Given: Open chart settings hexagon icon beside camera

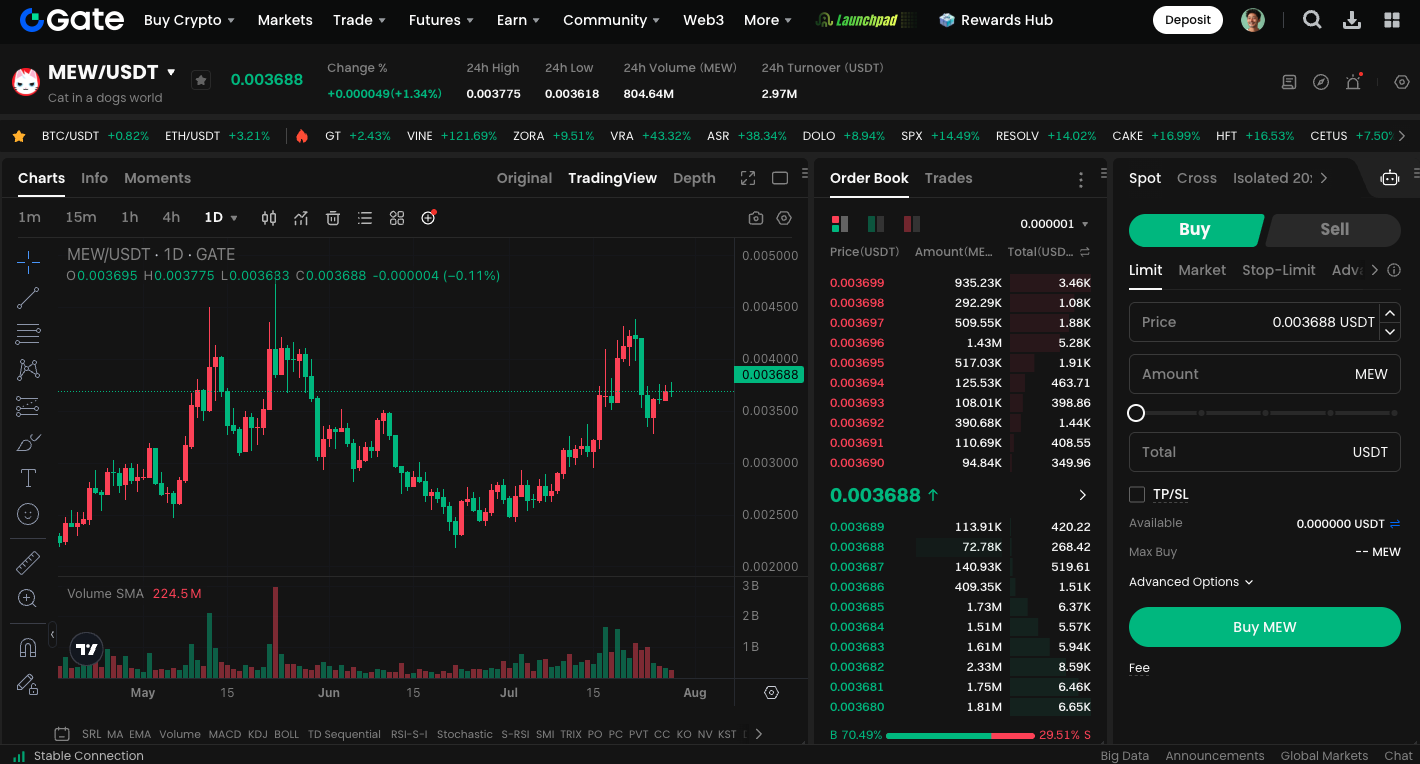Looking at the screenshot, I should pyautogui.click(x=784, y=218).
